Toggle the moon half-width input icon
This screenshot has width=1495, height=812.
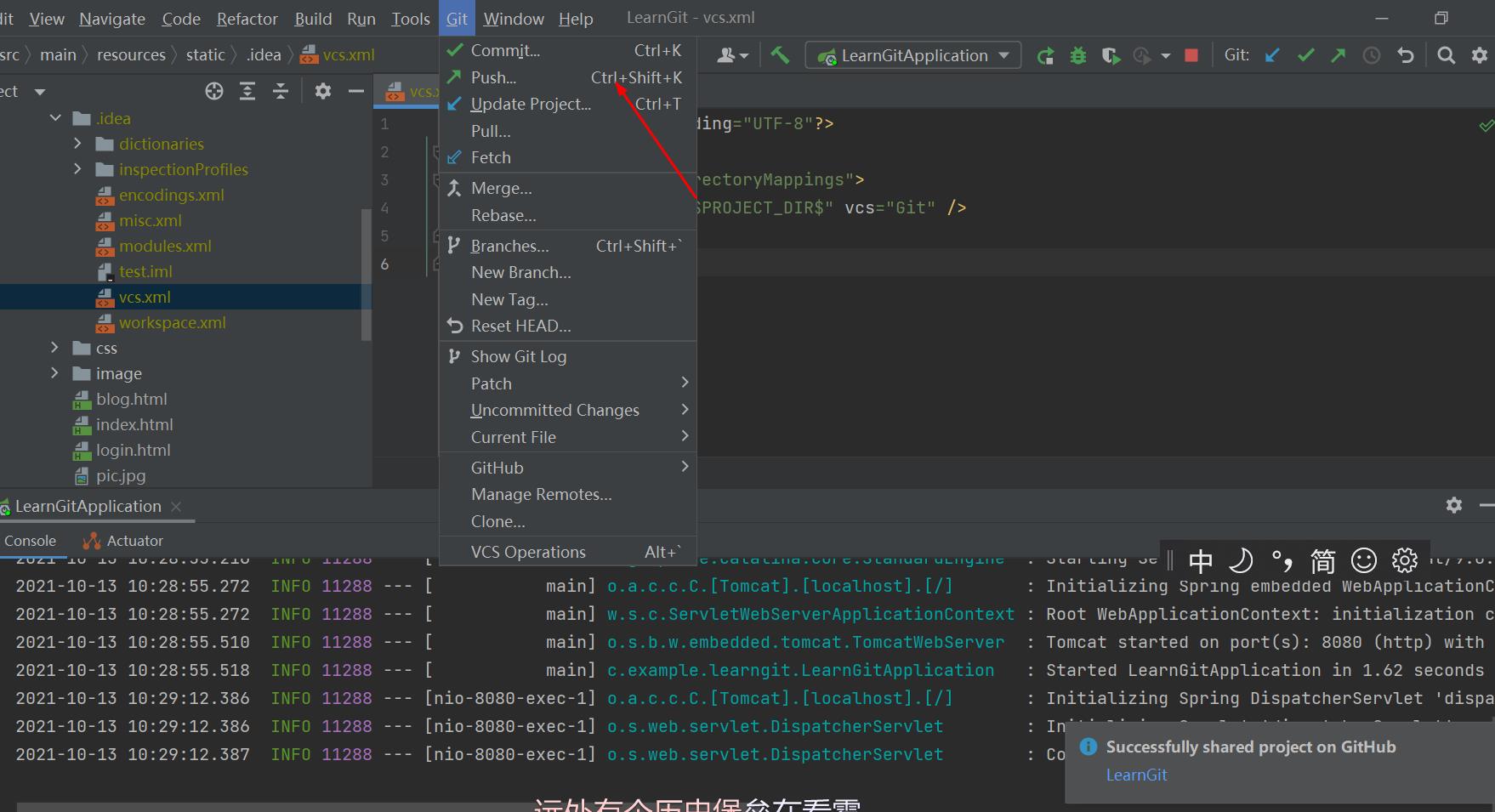(x=1242, y=560)
